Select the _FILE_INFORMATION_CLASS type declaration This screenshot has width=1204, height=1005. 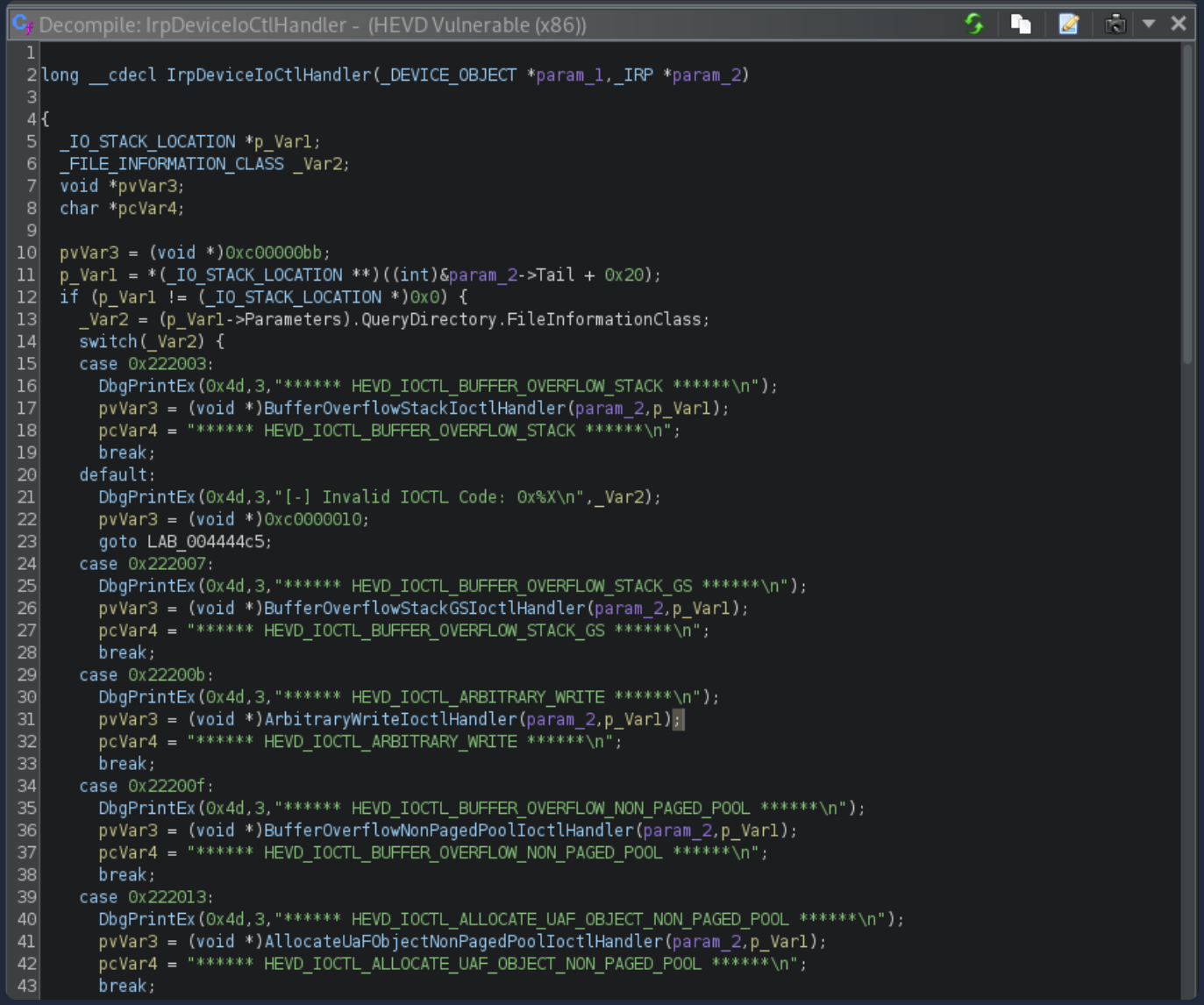point(171,164)
